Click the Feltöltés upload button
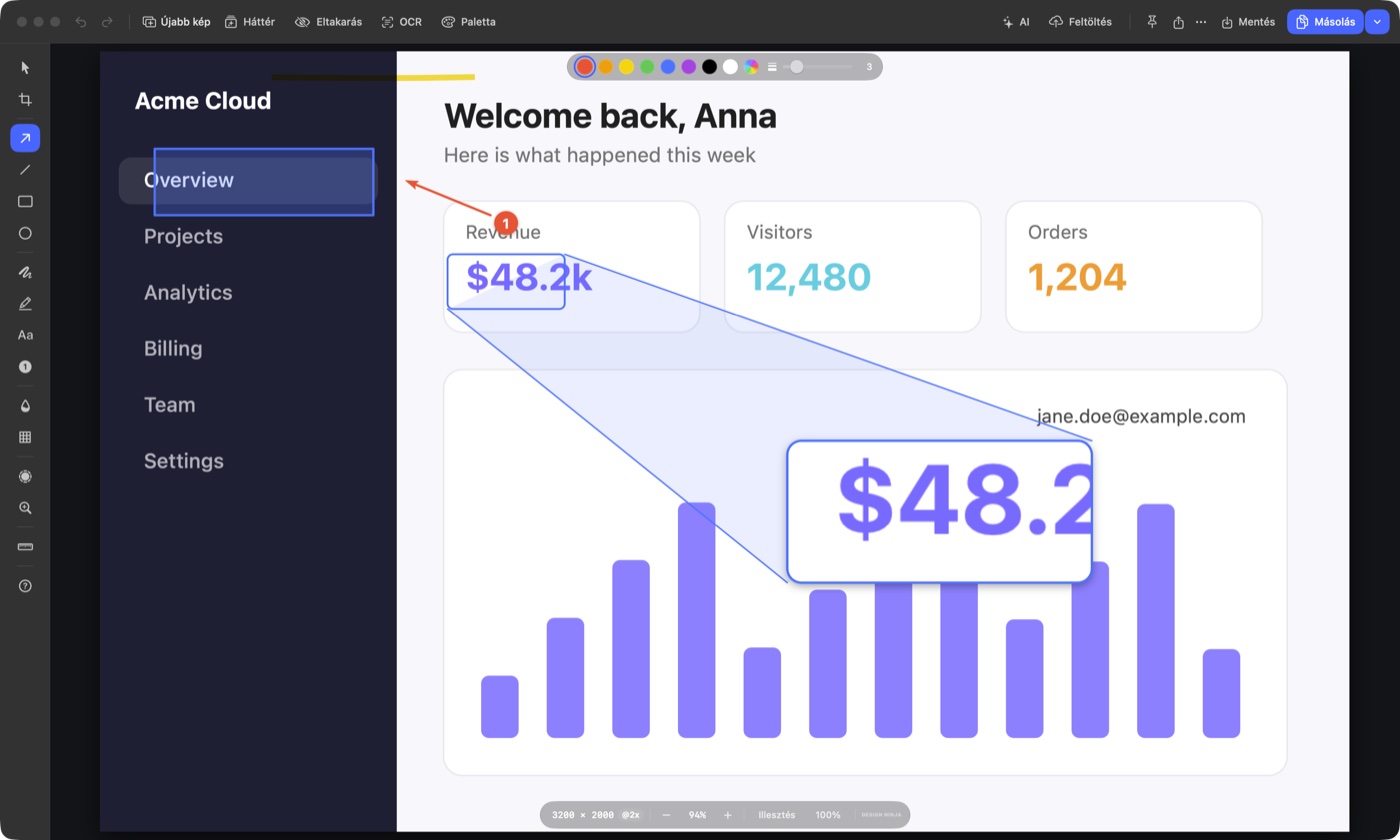The width and height of the screenshot is (1400, 840). [1080, 22]
